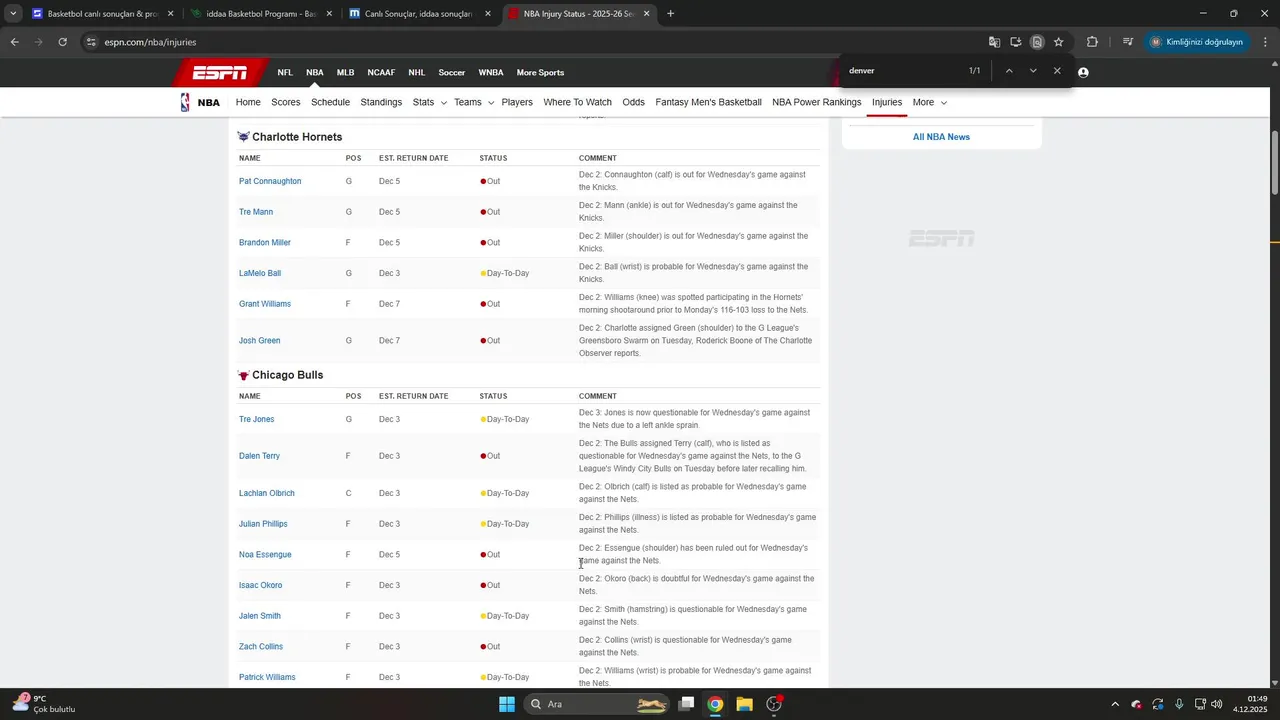1280x720 pixels.
Task: Open the Google Translate page icon
Action: coord(994,42)
